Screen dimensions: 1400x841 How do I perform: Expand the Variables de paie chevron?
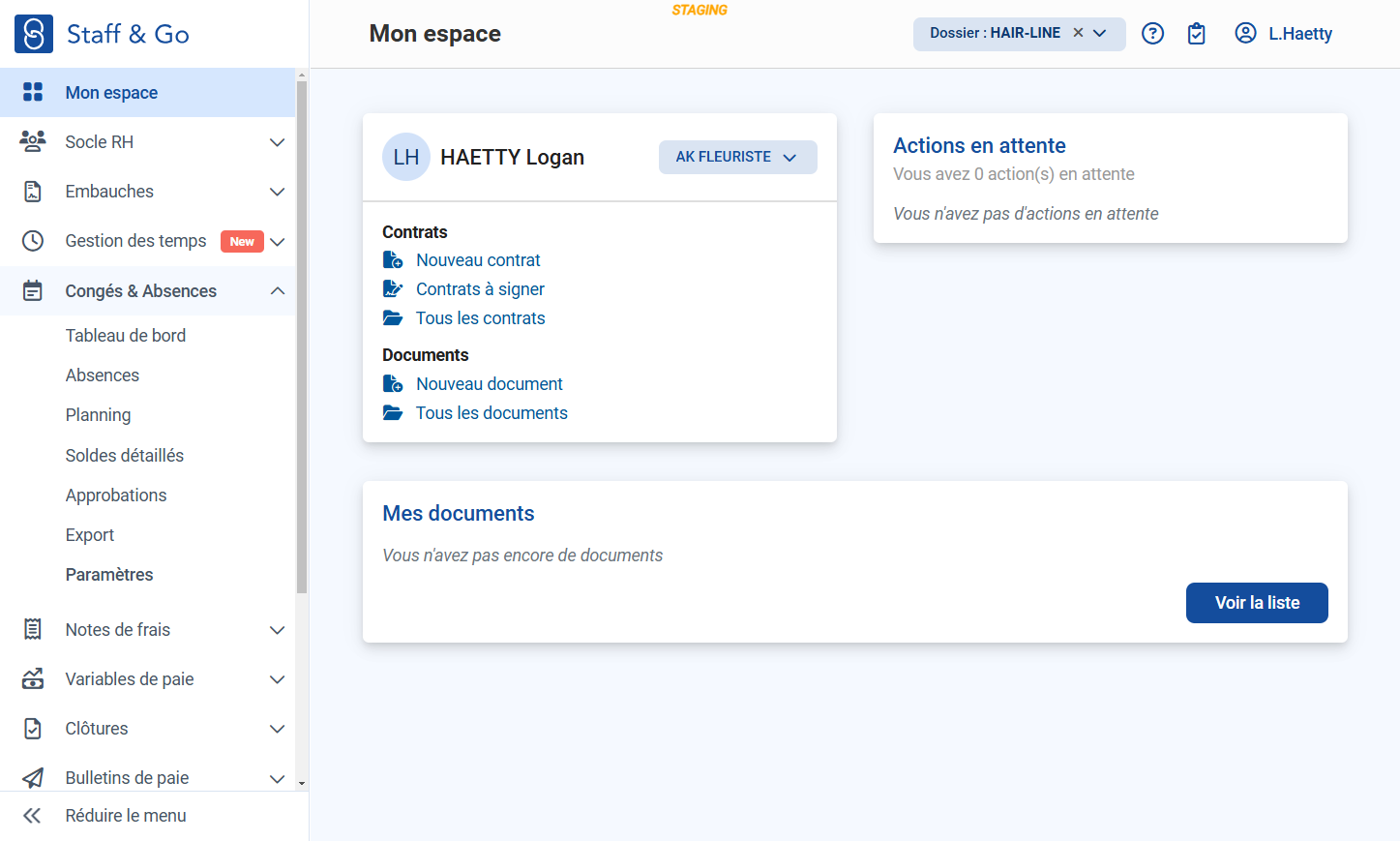(x=277, y=679)
